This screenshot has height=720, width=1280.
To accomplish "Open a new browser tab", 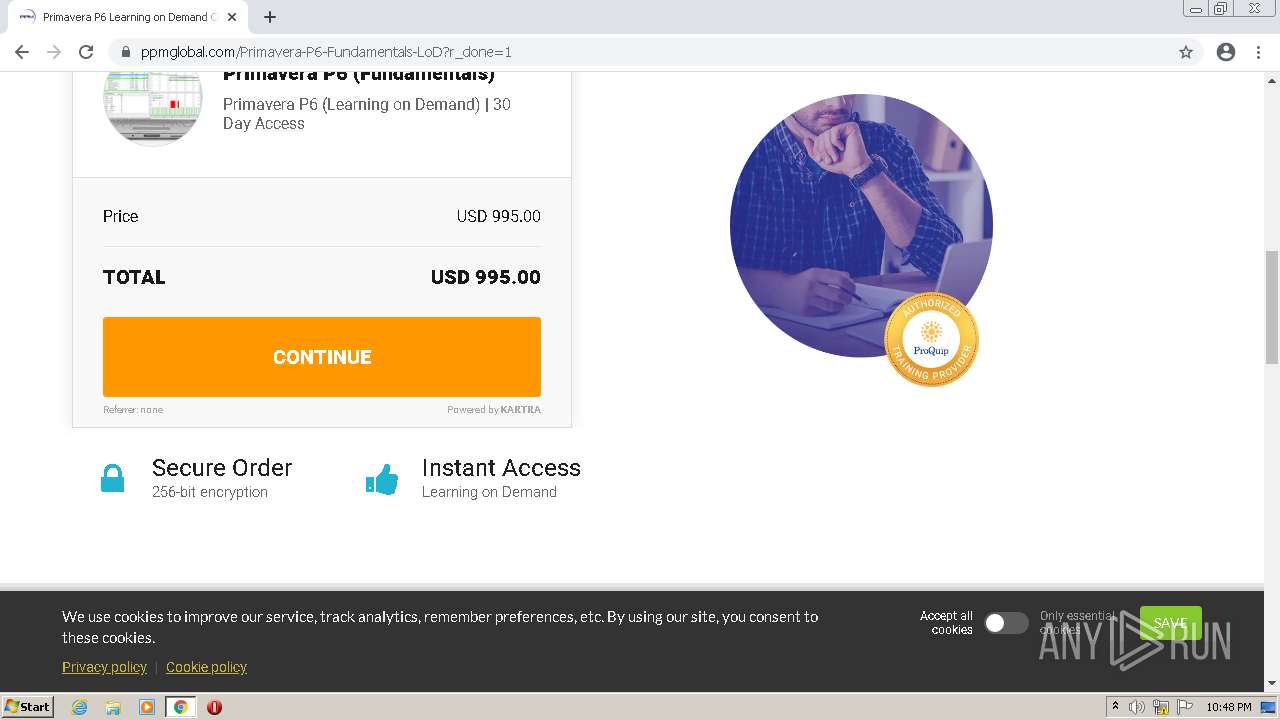I will point(270,17).
